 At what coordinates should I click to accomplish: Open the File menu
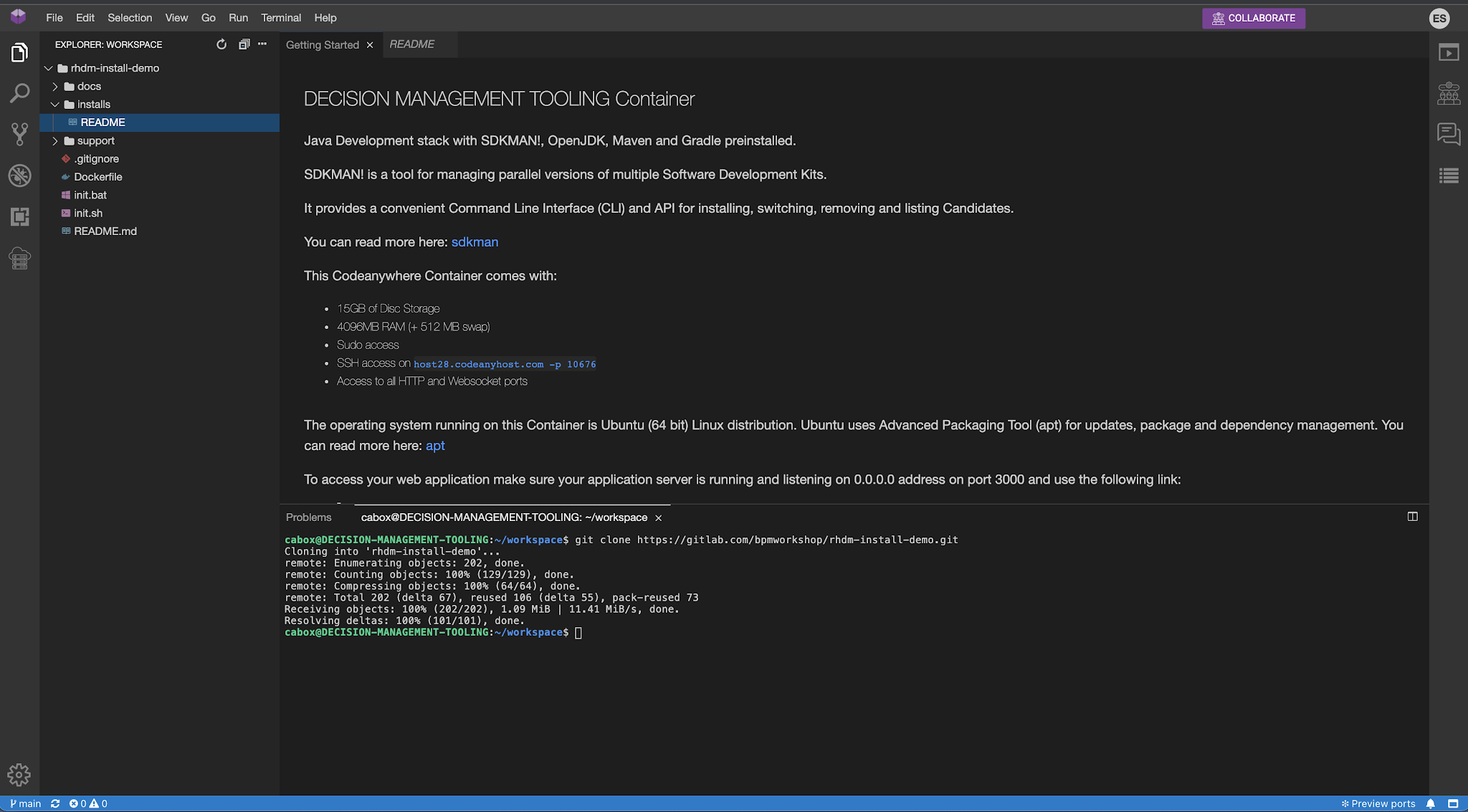point(54,18)
